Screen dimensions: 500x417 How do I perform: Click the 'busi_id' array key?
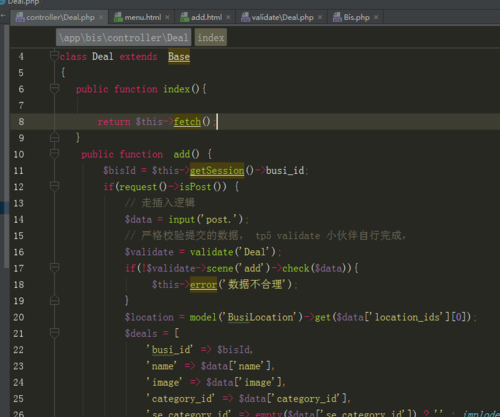click(171, 350)
